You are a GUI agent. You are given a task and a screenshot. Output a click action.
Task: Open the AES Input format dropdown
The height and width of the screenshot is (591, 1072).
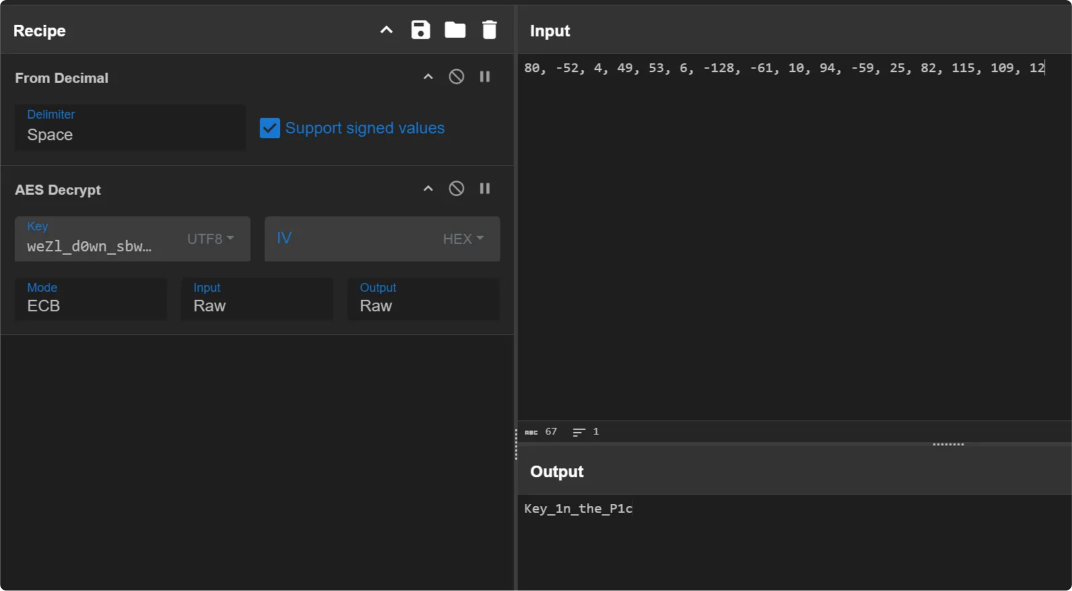coord(257,299)
